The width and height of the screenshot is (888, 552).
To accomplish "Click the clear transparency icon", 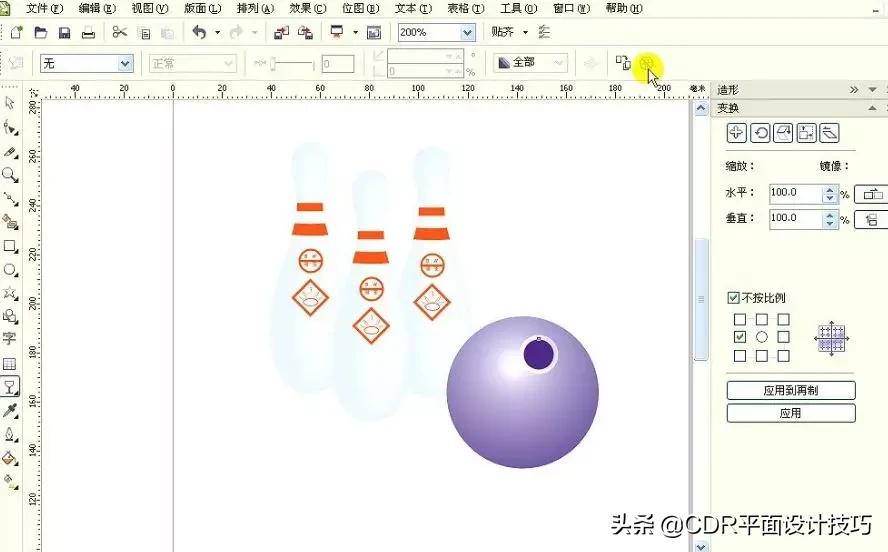I will click(646, 63).
